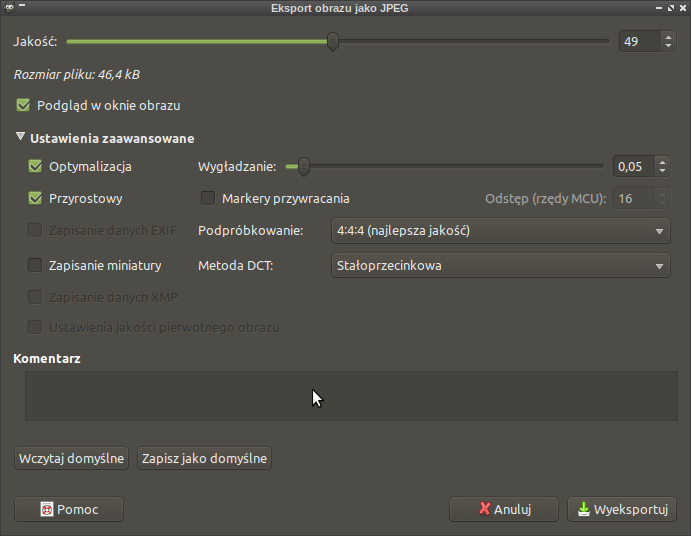Click the smoothing (Wygładzanie) slider handle
The height and width of the screenshot is (536, 691).
click(x=304, y=167)
